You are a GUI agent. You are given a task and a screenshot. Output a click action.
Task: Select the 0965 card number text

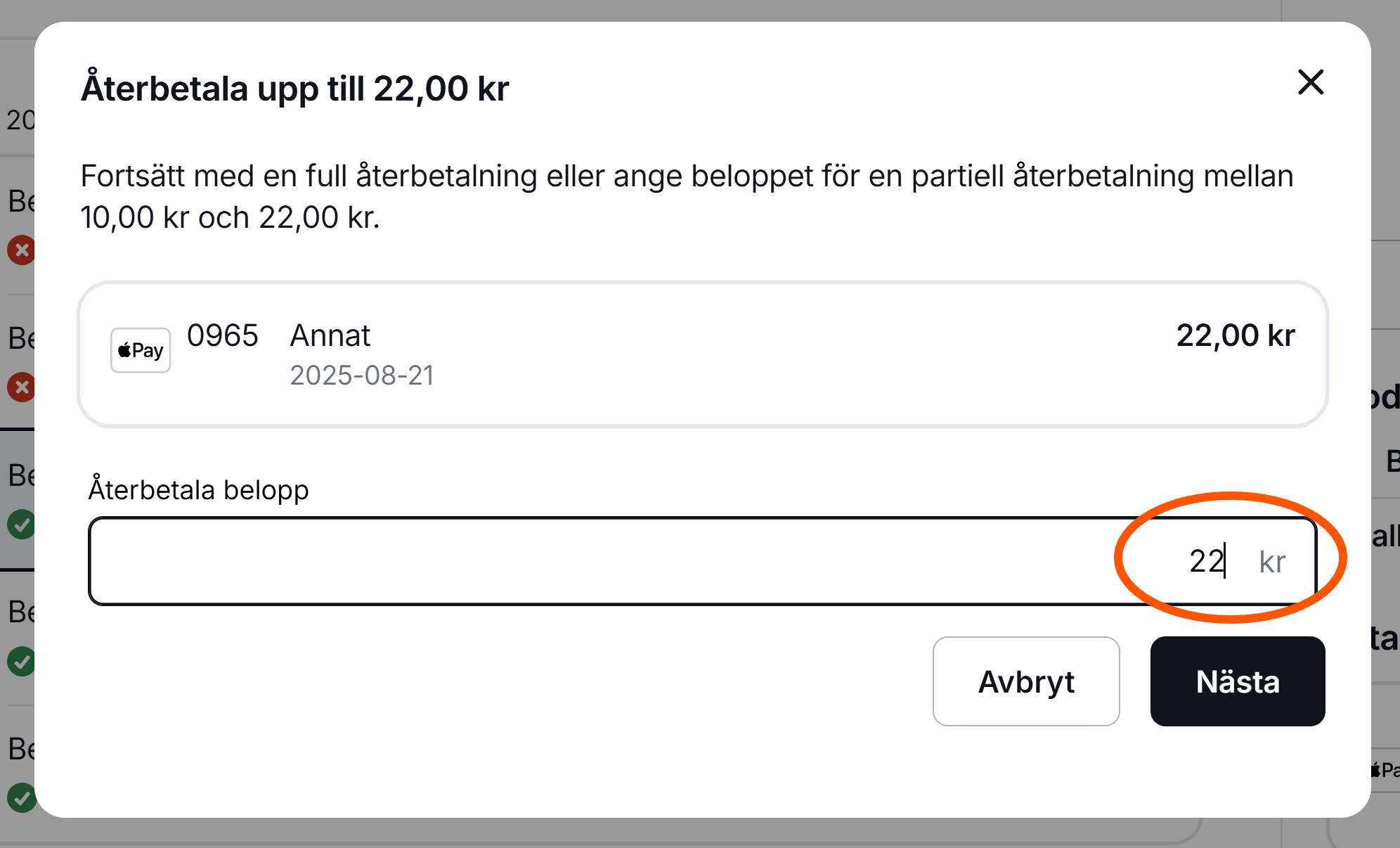pos(222,335)
